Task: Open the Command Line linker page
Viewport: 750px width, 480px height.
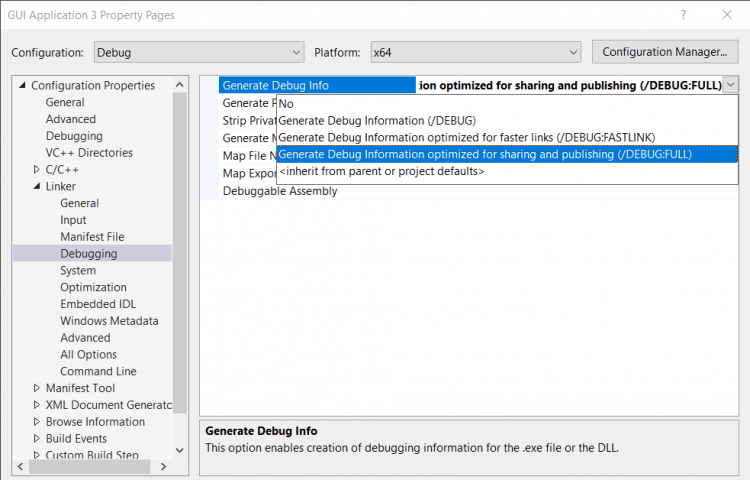Action: pyautogui.click(x=98, y=371)
